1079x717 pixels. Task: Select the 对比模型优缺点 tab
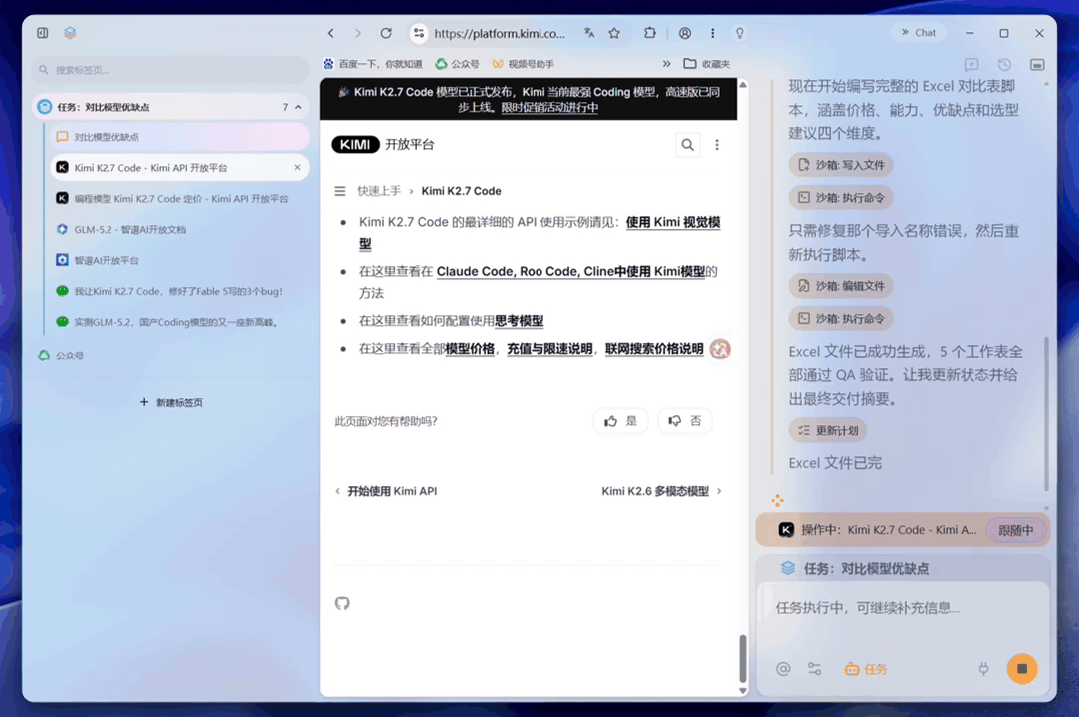pyautogui.click(x=180, y=137)
